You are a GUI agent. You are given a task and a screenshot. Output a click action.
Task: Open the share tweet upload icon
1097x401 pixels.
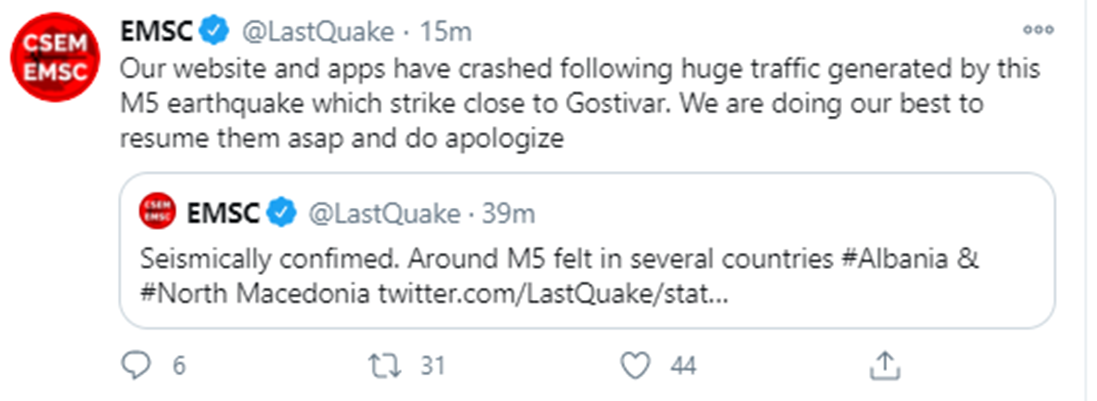tap(884, 365)
